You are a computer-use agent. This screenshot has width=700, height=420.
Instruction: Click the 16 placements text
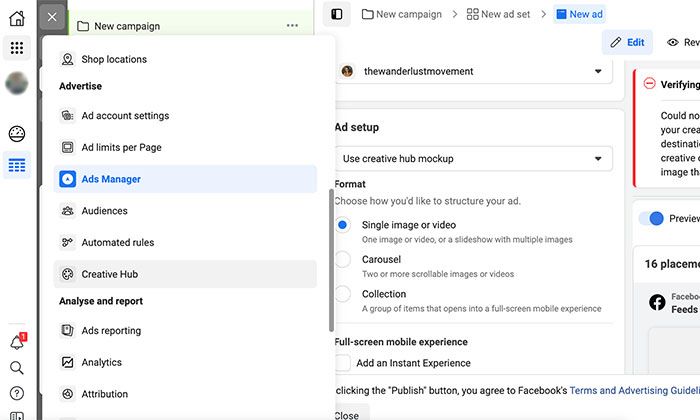click(x=672, y=264)
